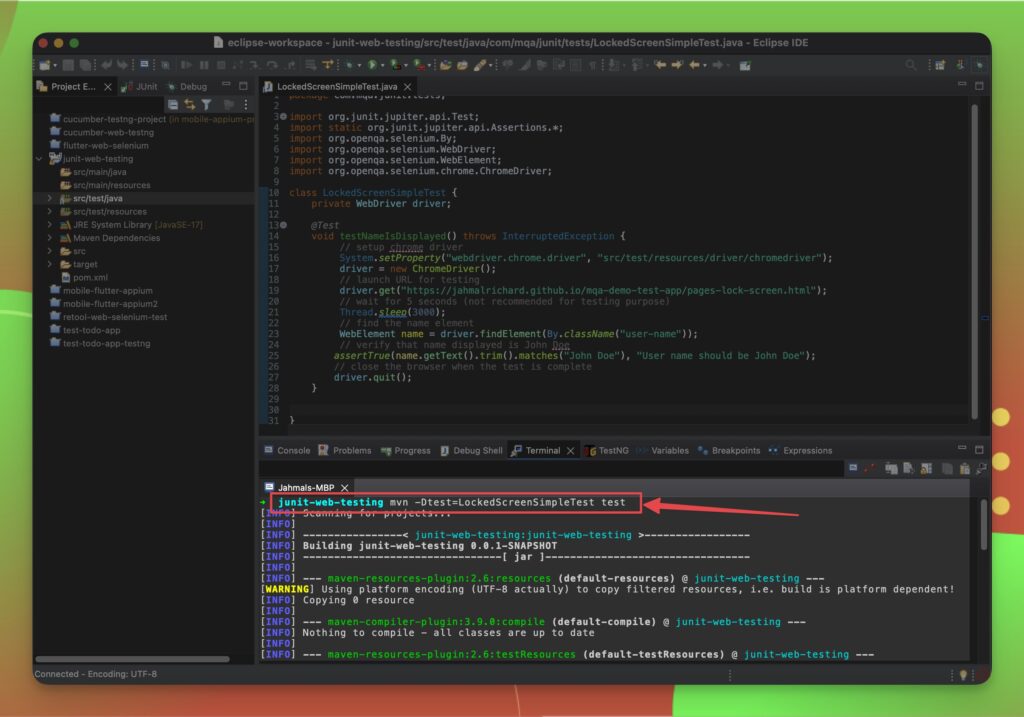Viewport: 1024px width, 717px height.
Task: Open the Back navigation history dropdown arrow
Action: coord(705,65)
